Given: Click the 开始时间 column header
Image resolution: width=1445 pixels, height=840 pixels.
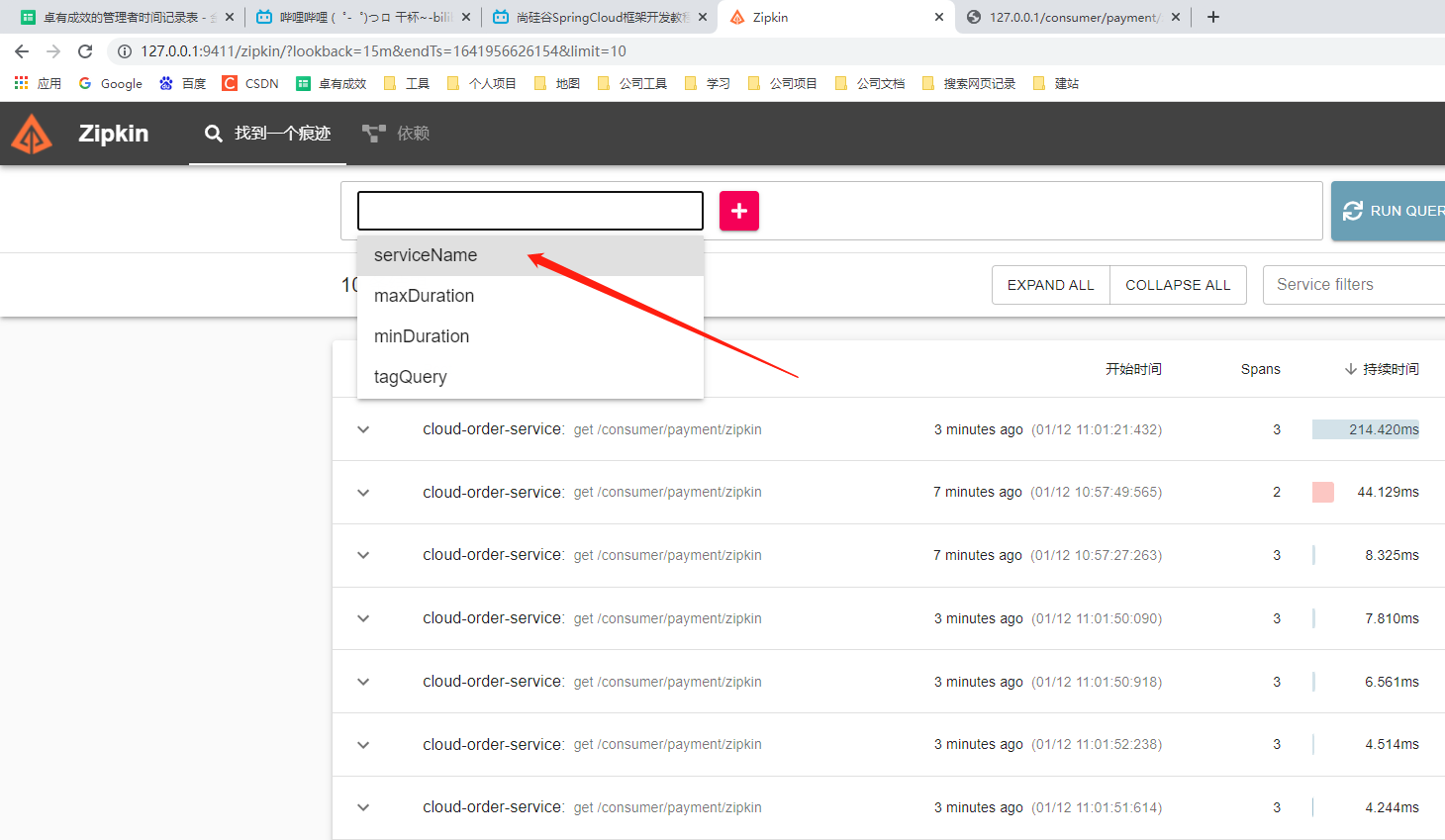Looking at the screenshot, I should tap(1133, 369).
